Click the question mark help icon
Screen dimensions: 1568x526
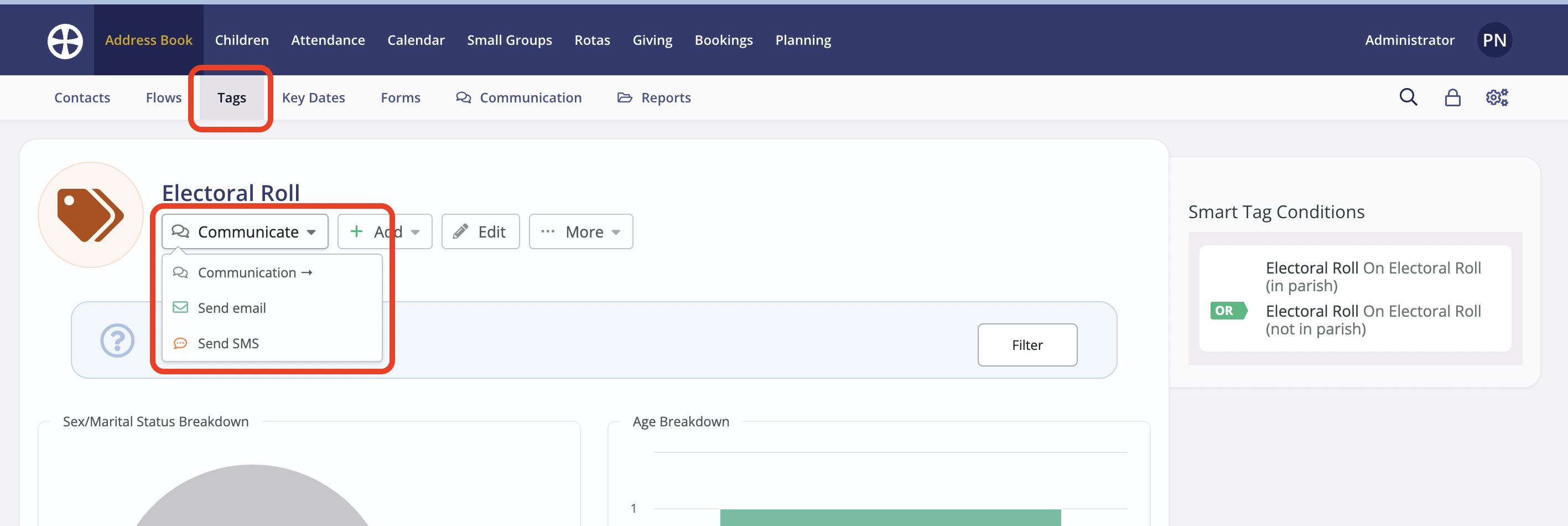click(x=117, y=341)
